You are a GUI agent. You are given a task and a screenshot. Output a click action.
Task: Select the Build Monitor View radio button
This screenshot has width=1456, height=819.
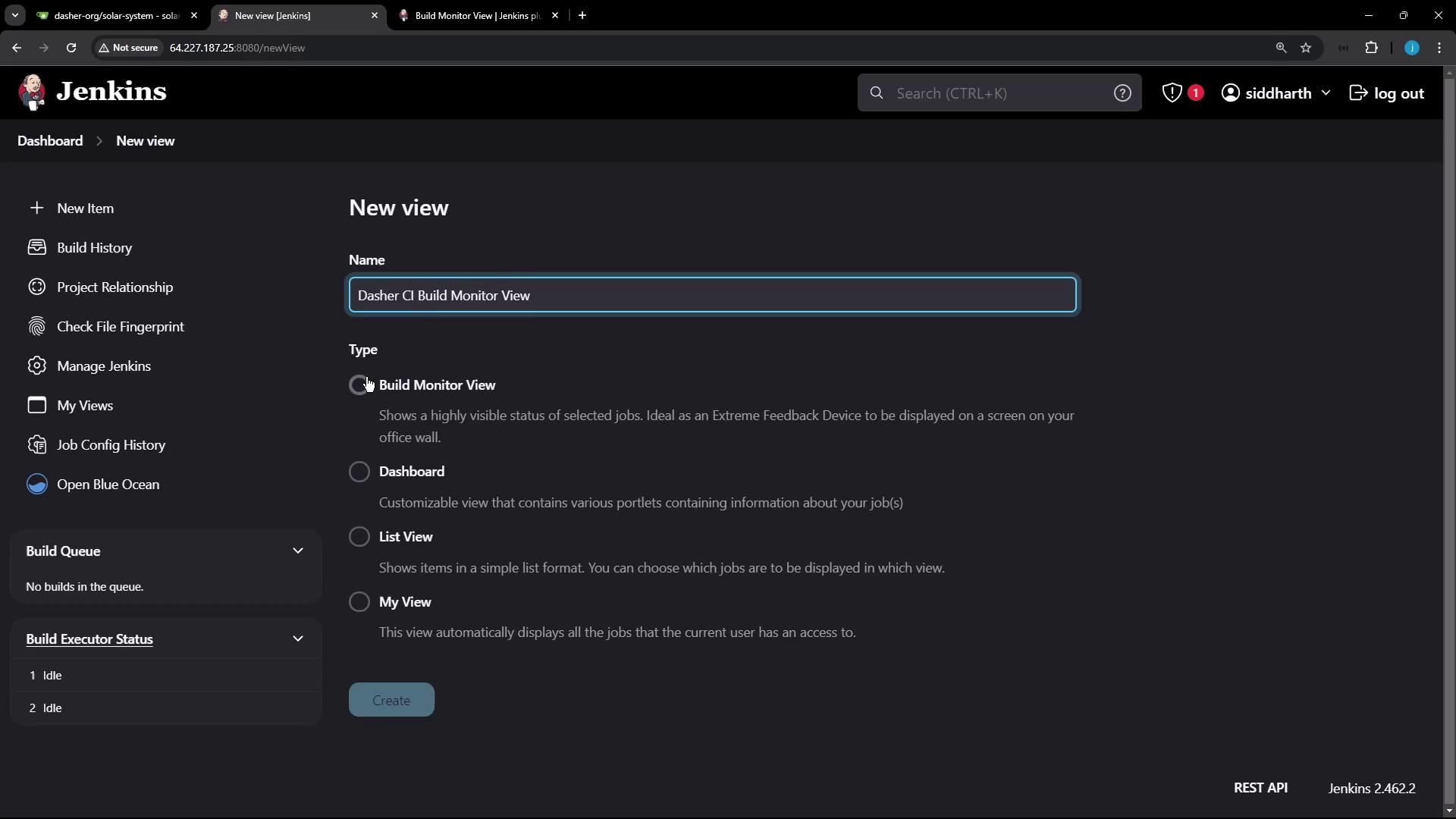[359, 385]
